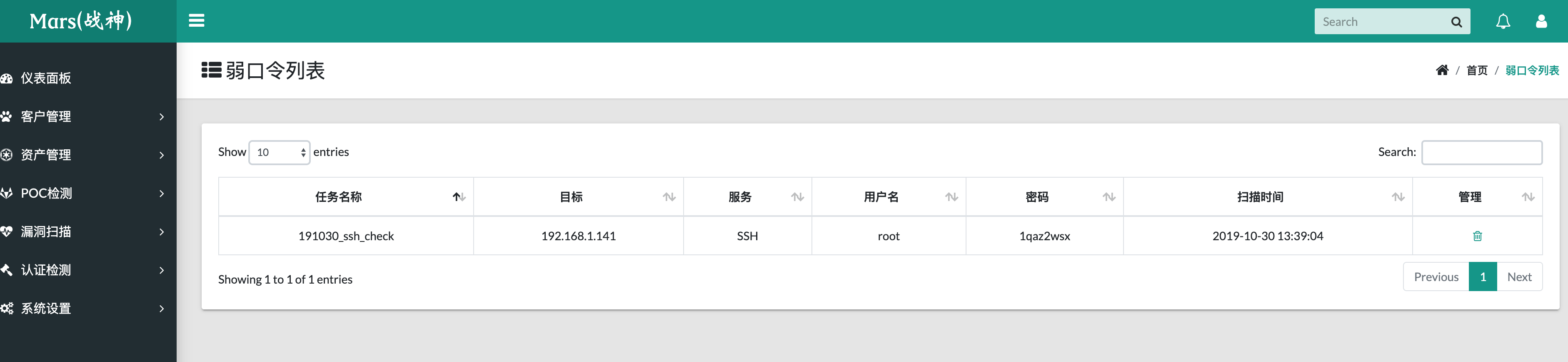The width and height of the screenshot is (1568, 362).
Task: Sort the table by the 服务 arrow
Action: coord(797,197)
